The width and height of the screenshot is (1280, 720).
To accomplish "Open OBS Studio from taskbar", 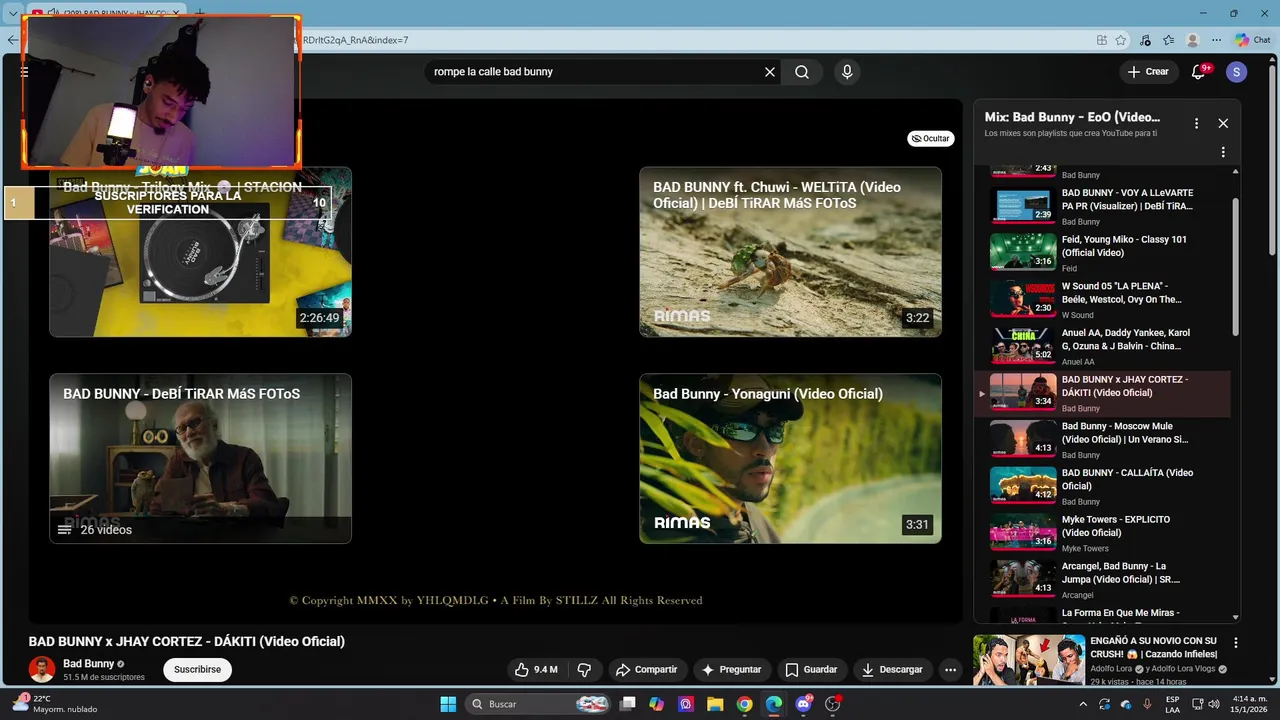I will click(x=832, y=704).
